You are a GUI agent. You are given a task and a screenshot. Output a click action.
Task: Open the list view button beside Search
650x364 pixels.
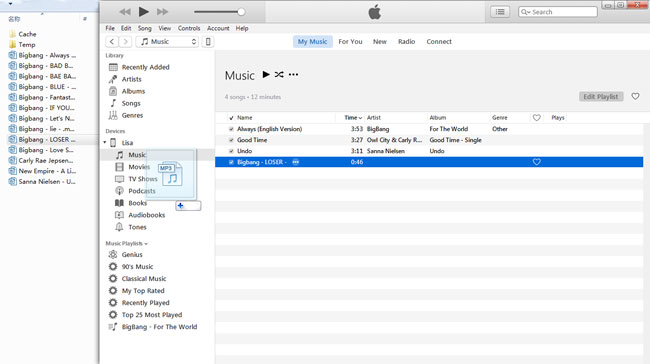(500, 12)
